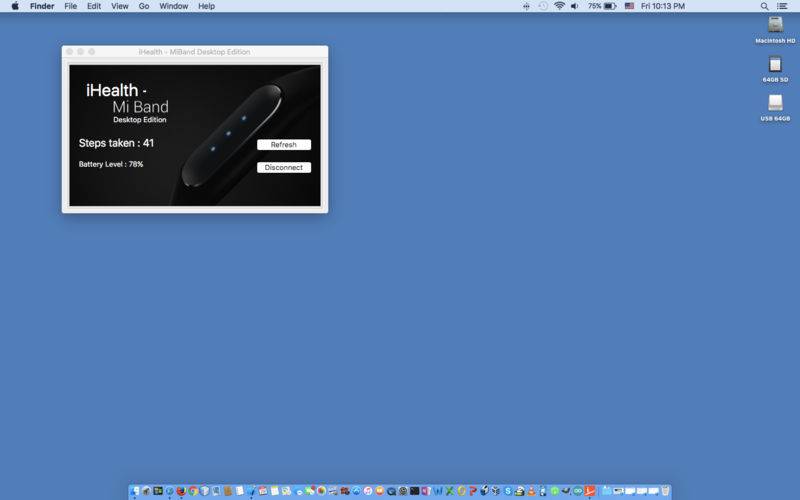Open the Trash in the Dock
This screenshot has width=800, height=500.
tap(665, 491)
